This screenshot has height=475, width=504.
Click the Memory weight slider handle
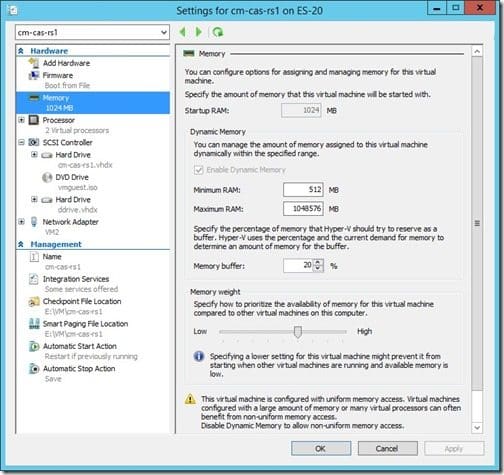pos(298,332)
